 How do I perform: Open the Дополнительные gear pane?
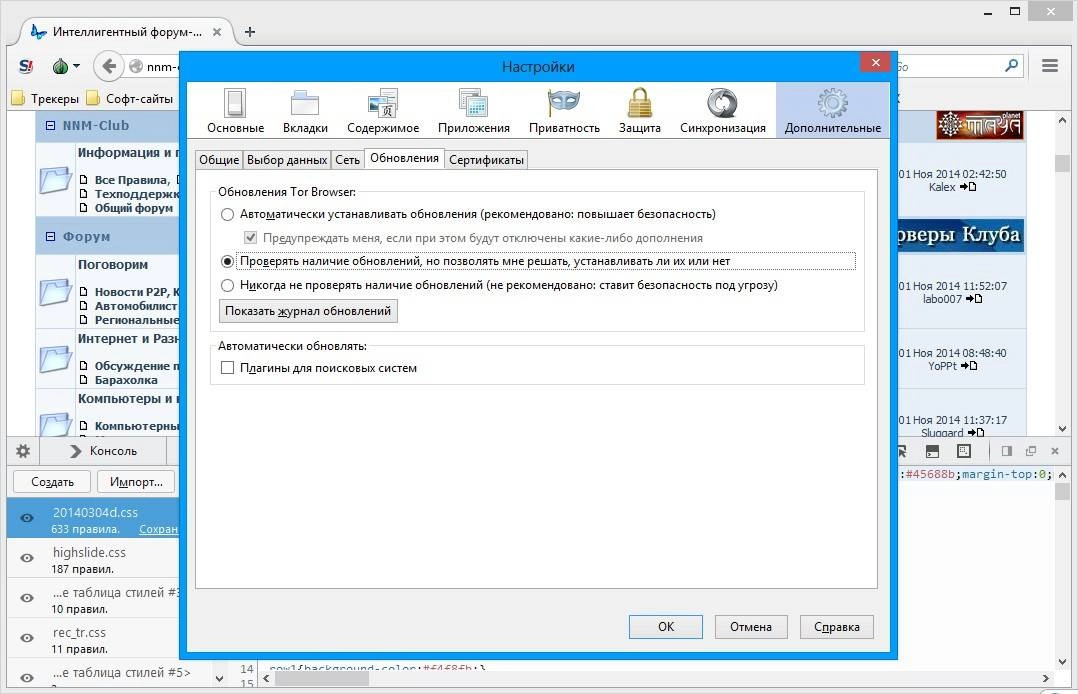[833, 111]
